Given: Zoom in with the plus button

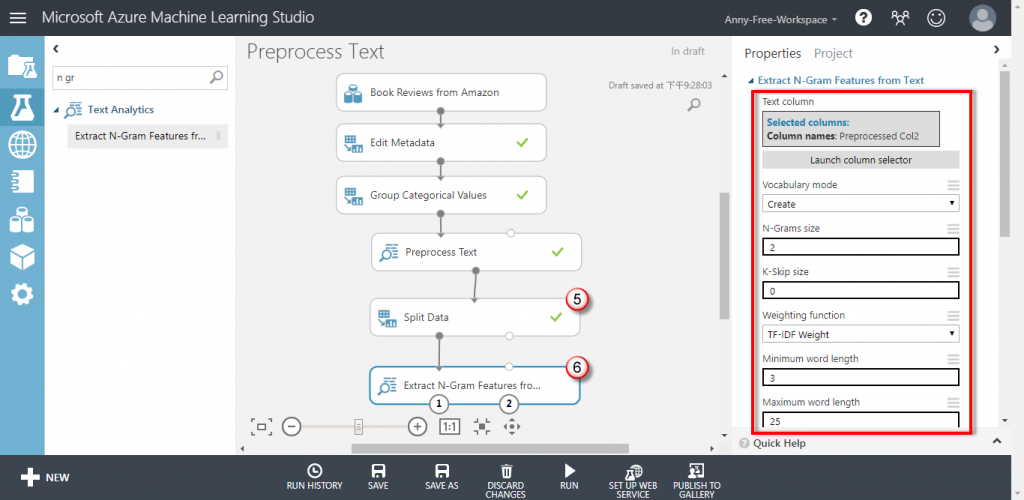Looking at the screenshot, I should point(417,427).
